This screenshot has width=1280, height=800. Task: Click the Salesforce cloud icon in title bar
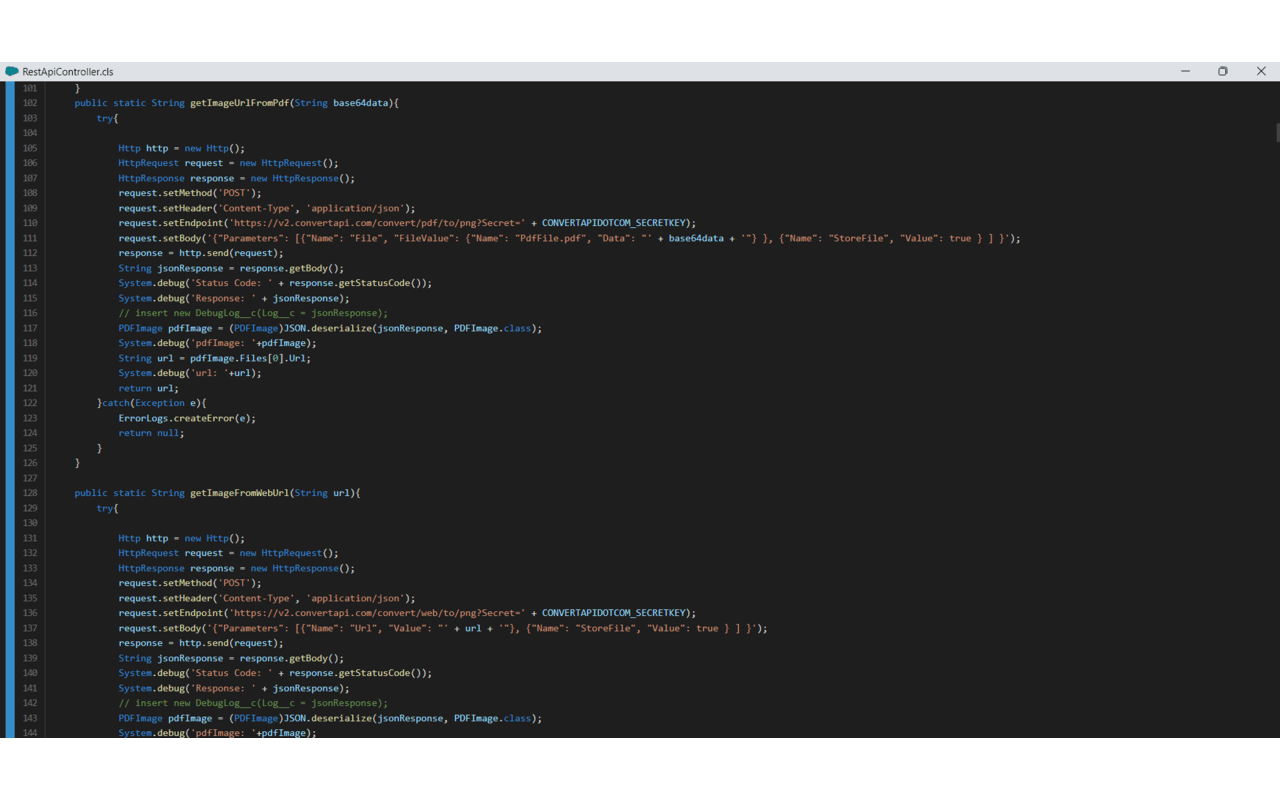[12, 71]
